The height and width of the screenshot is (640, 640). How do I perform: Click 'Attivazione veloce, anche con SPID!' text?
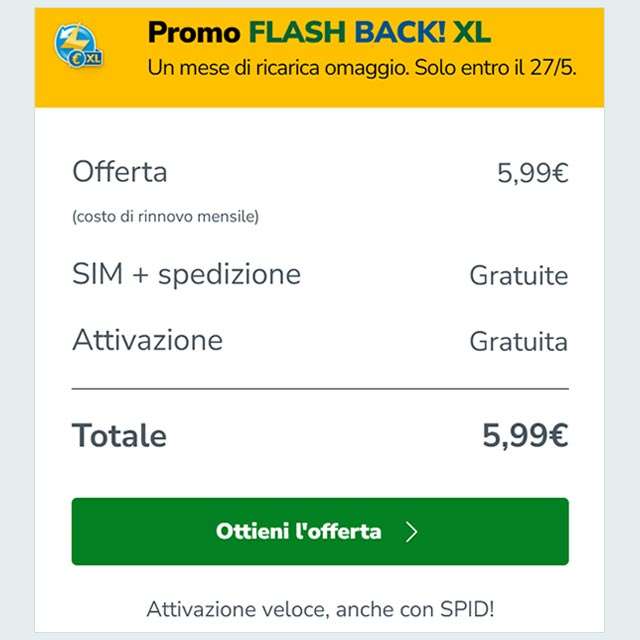(320, 609)
